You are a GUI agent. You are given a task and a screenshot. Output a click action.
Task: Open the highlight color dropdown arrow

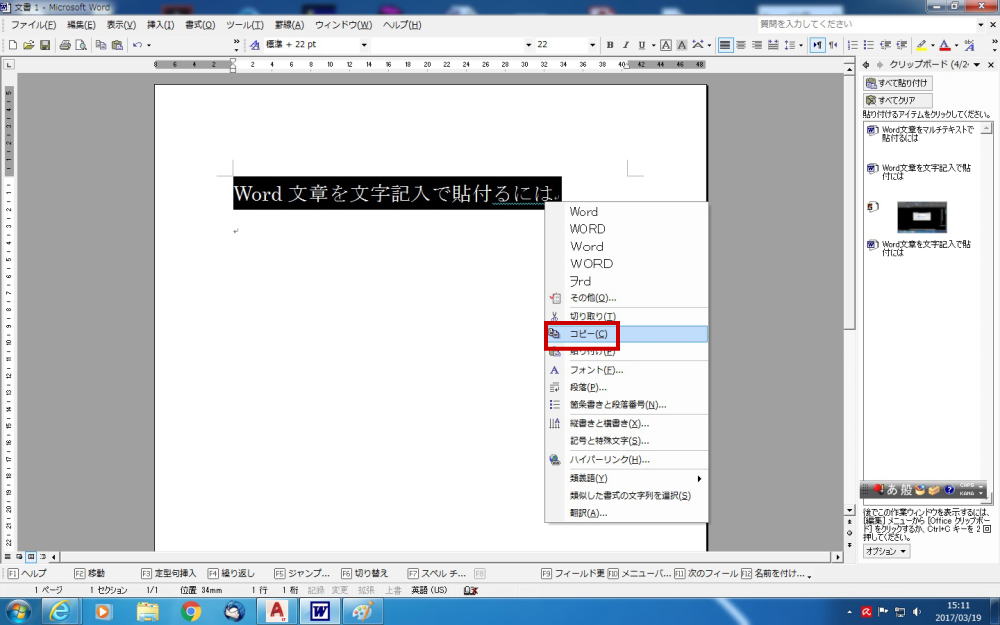(x=932, y=45)
